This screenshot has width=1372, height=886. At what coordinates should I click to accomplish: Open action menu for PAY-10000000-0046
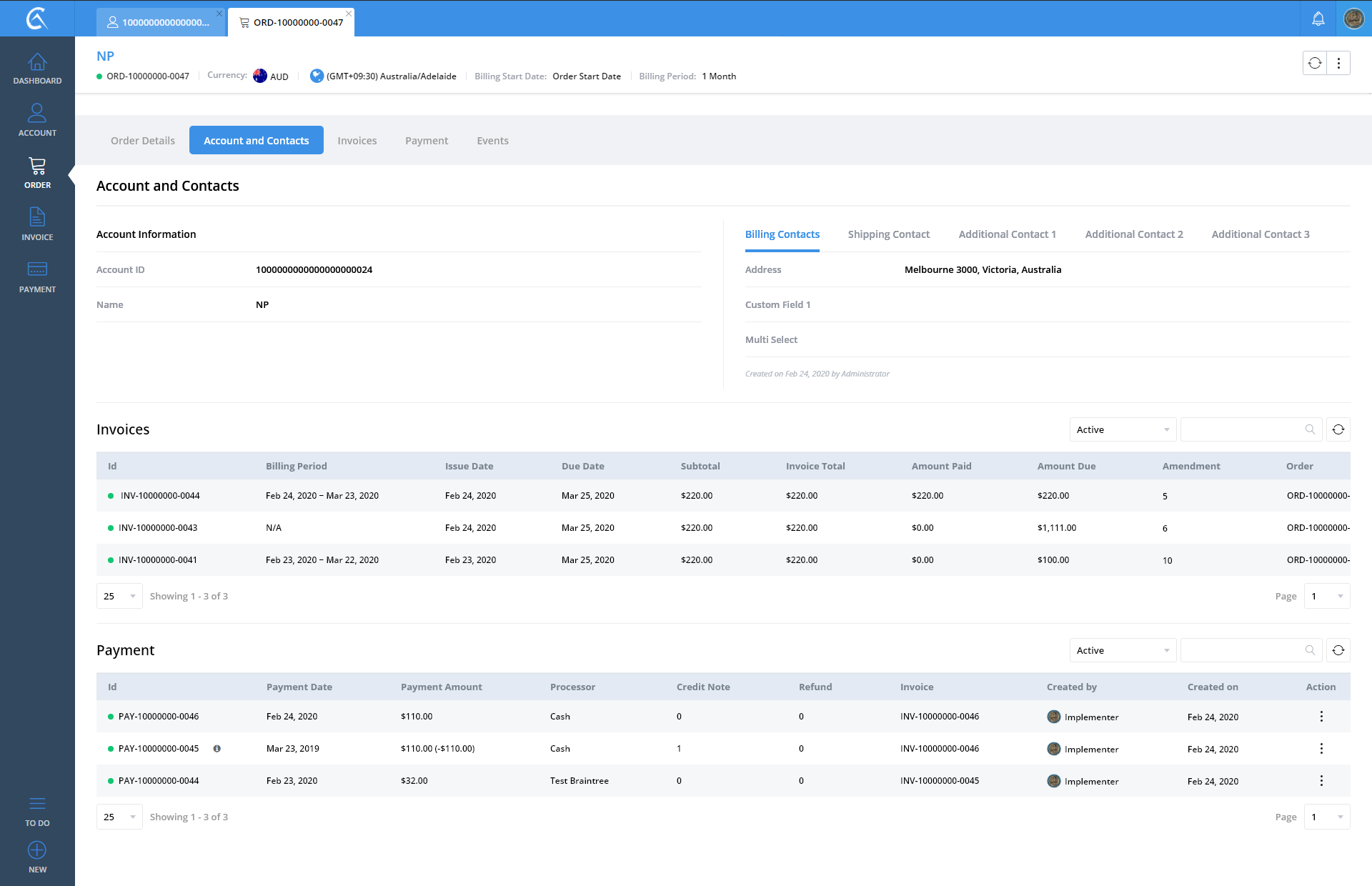[x=1321, y=717]
